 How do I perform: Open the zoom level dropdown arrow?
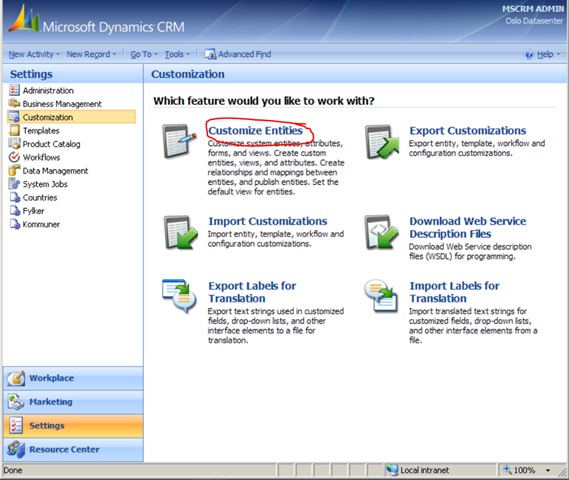tap(548, 470)
